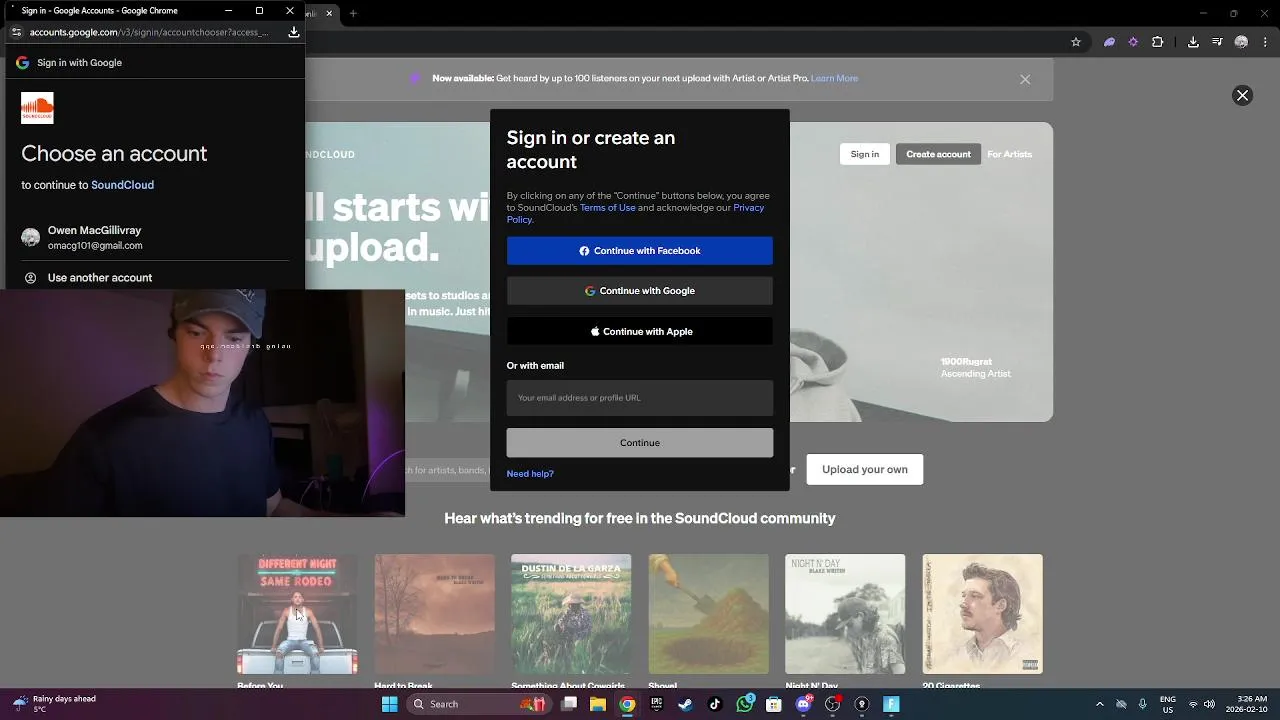The height and width of the screenshot is (720, 1280).
Task: Open the Need help? link
Action: (530, 474)
